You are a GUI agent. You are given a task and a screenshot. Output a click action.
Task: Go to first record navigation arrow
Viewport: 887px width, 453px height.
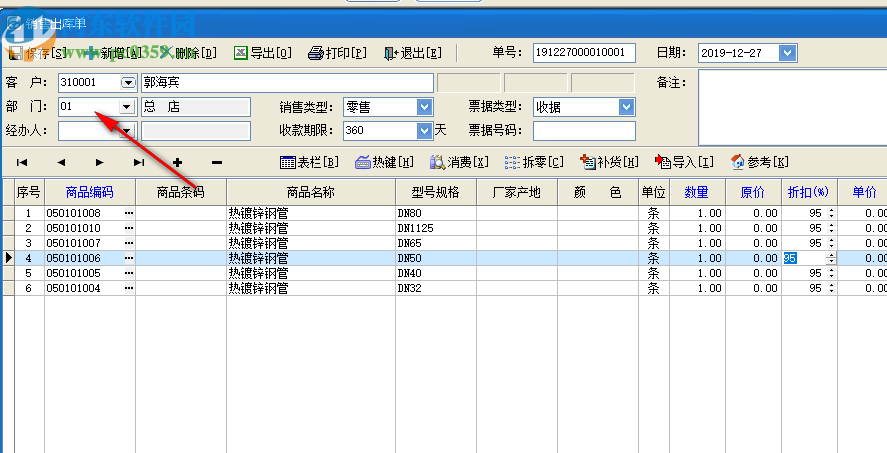pos(21,162)
